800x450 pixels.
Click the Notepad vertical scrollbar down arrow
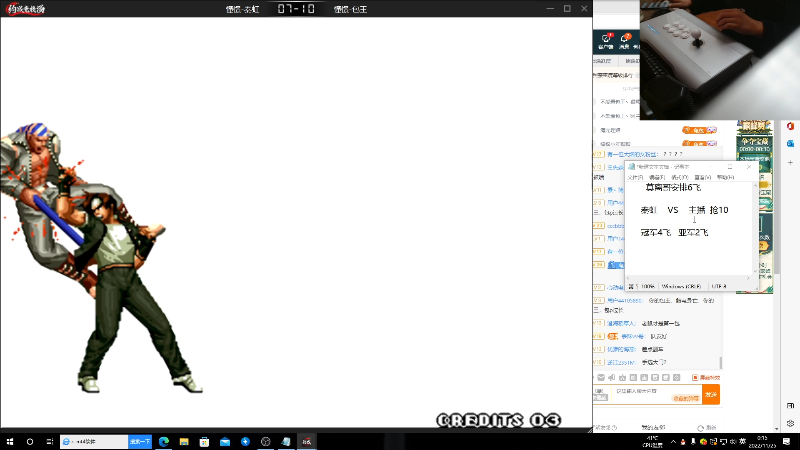click(x=755, y=271)
